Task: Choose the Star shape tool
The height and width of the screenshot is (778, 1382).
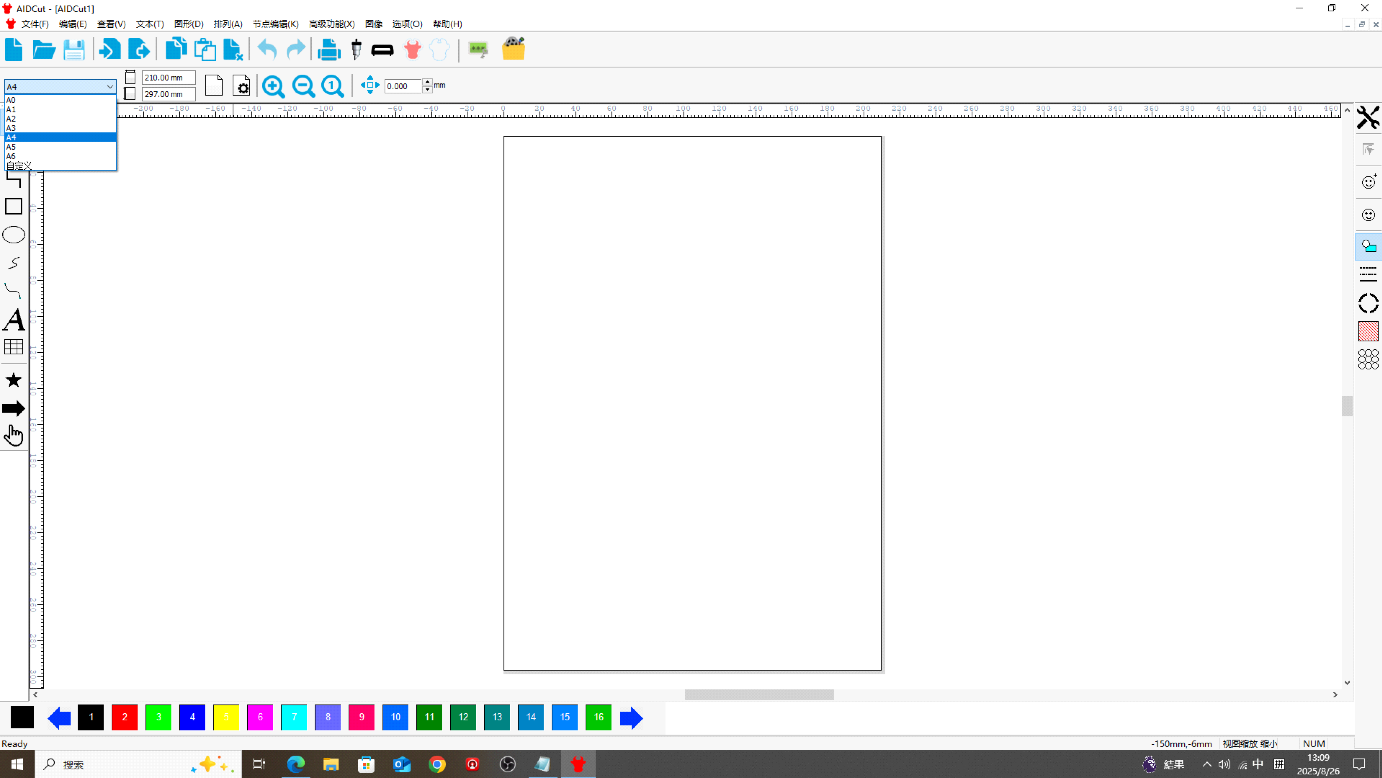Action: pyautogui.click(x=14, y=380)
